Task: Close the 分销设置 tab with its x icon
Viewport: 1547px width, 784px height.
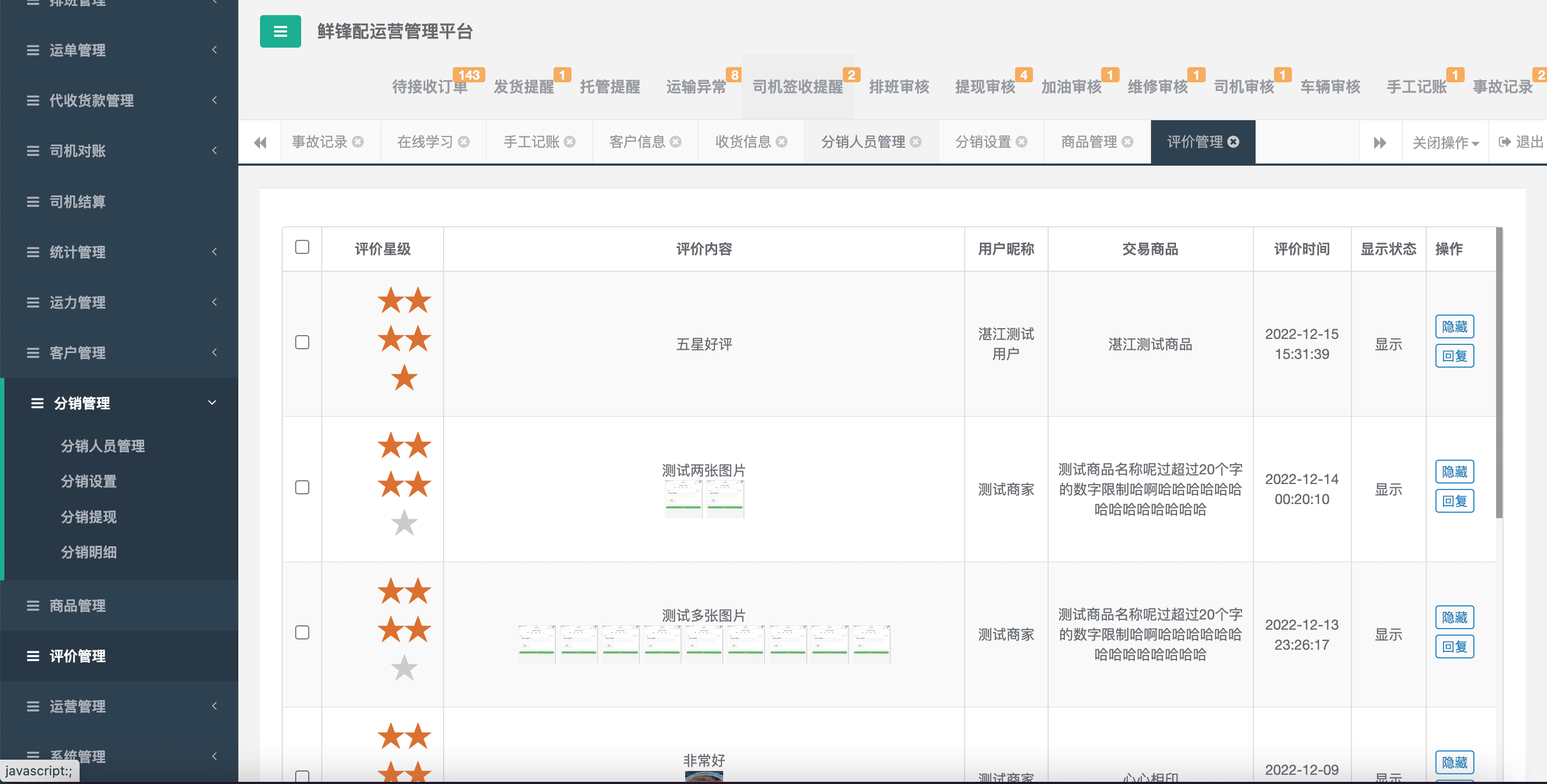Action: (1022, 142)
